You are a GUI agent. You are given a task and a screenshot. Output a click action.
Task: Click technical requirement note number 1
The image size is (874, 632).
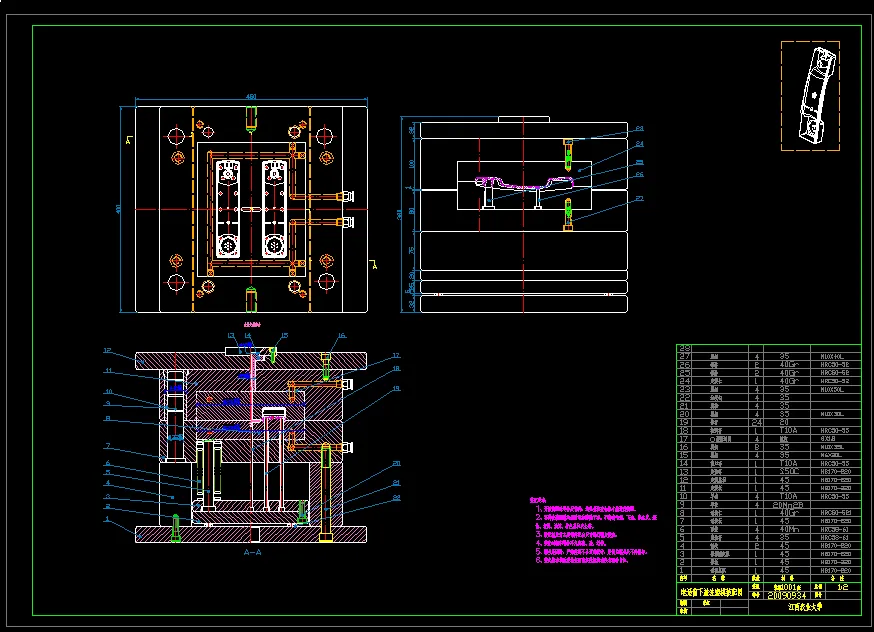click(x=585, y=509)
